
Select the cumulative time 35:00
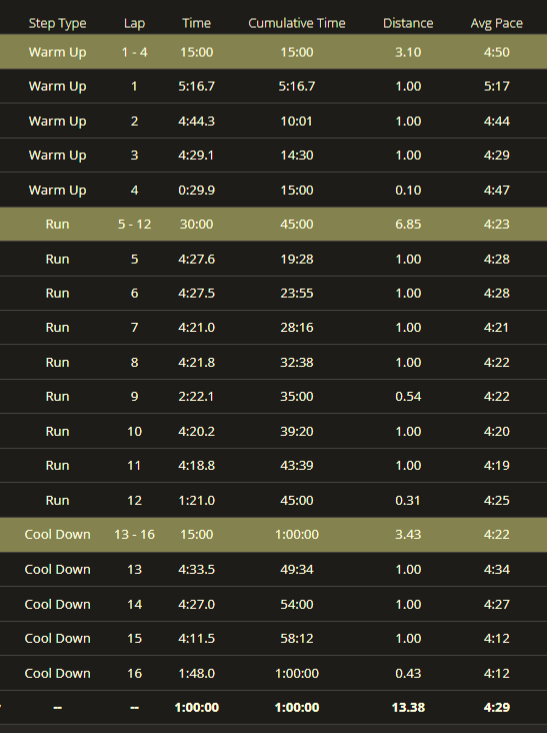297,396
